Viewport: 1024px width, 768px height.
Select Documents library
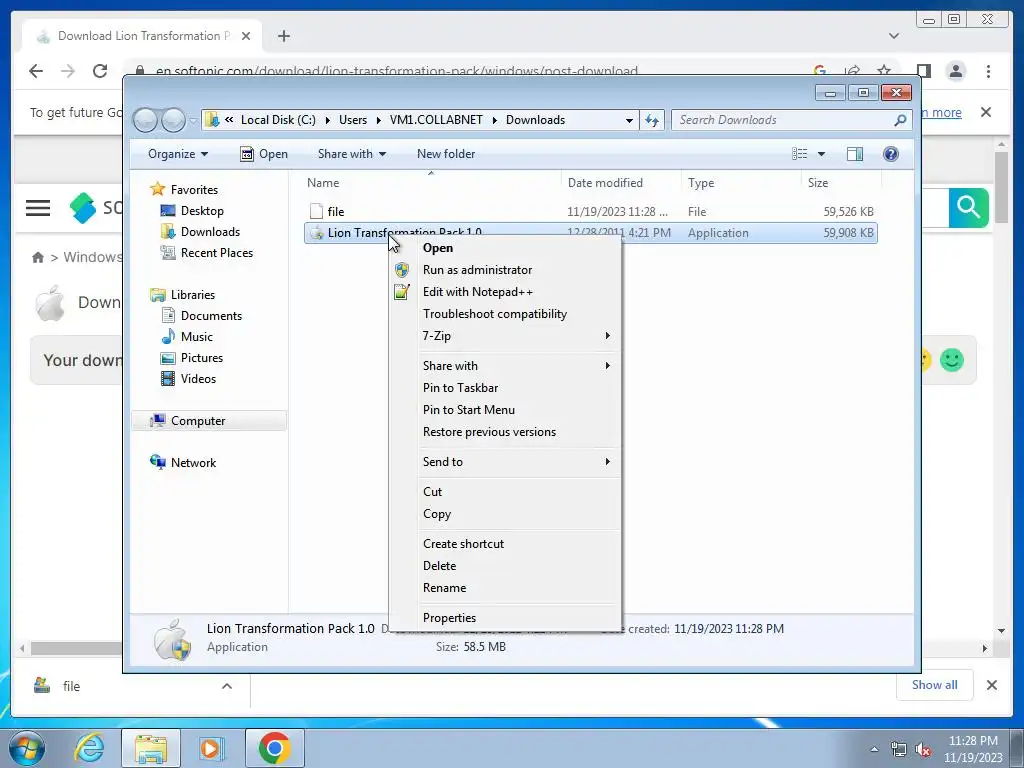pos(211,316)
